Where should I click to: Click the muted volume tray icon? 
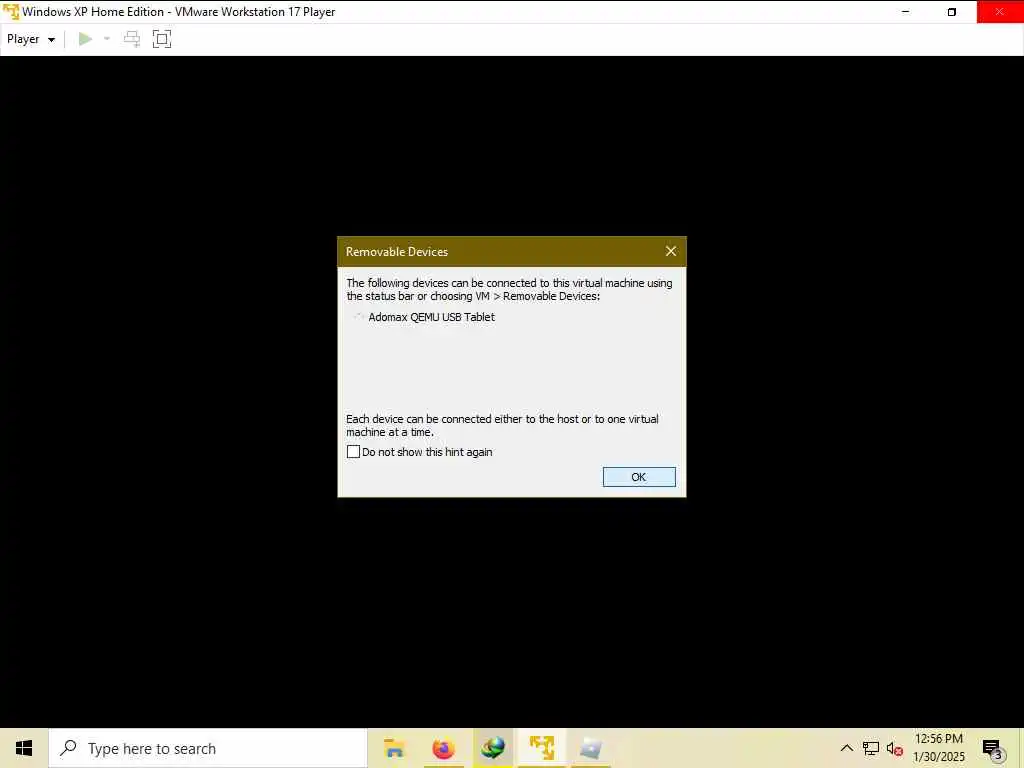point(894,749)
